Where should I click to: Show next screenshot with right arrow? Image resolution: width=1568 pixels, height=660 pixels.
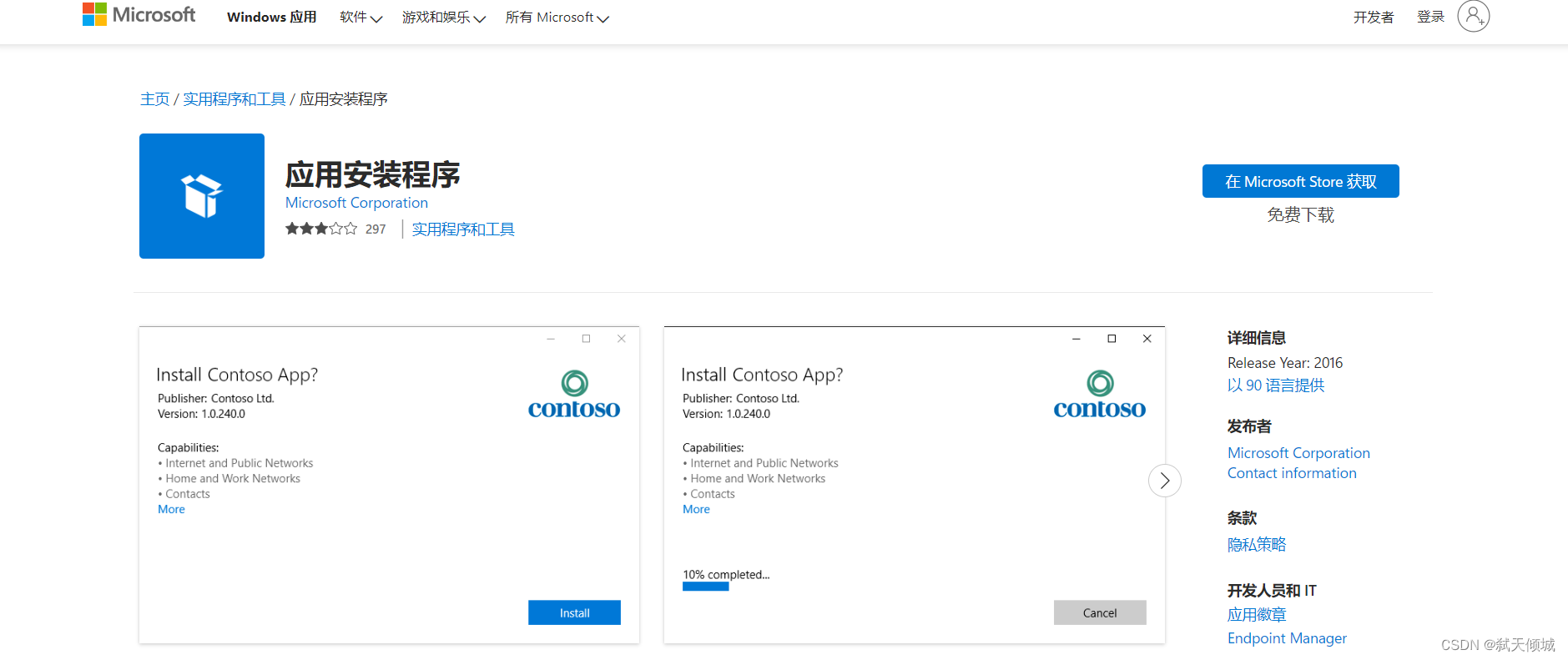point(1164,481)
